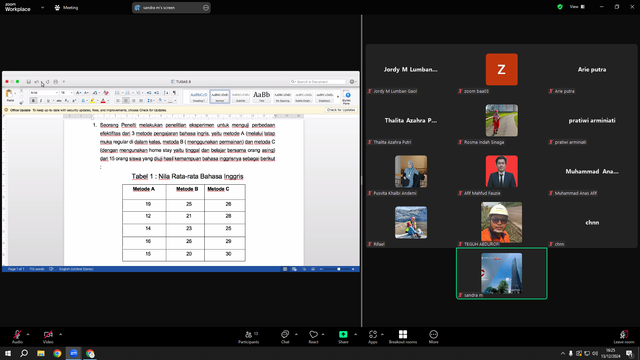Open Windows taskbar Search
Viewport: 640px width, 360px height.
pyautogui.click(x=24, y=353)
